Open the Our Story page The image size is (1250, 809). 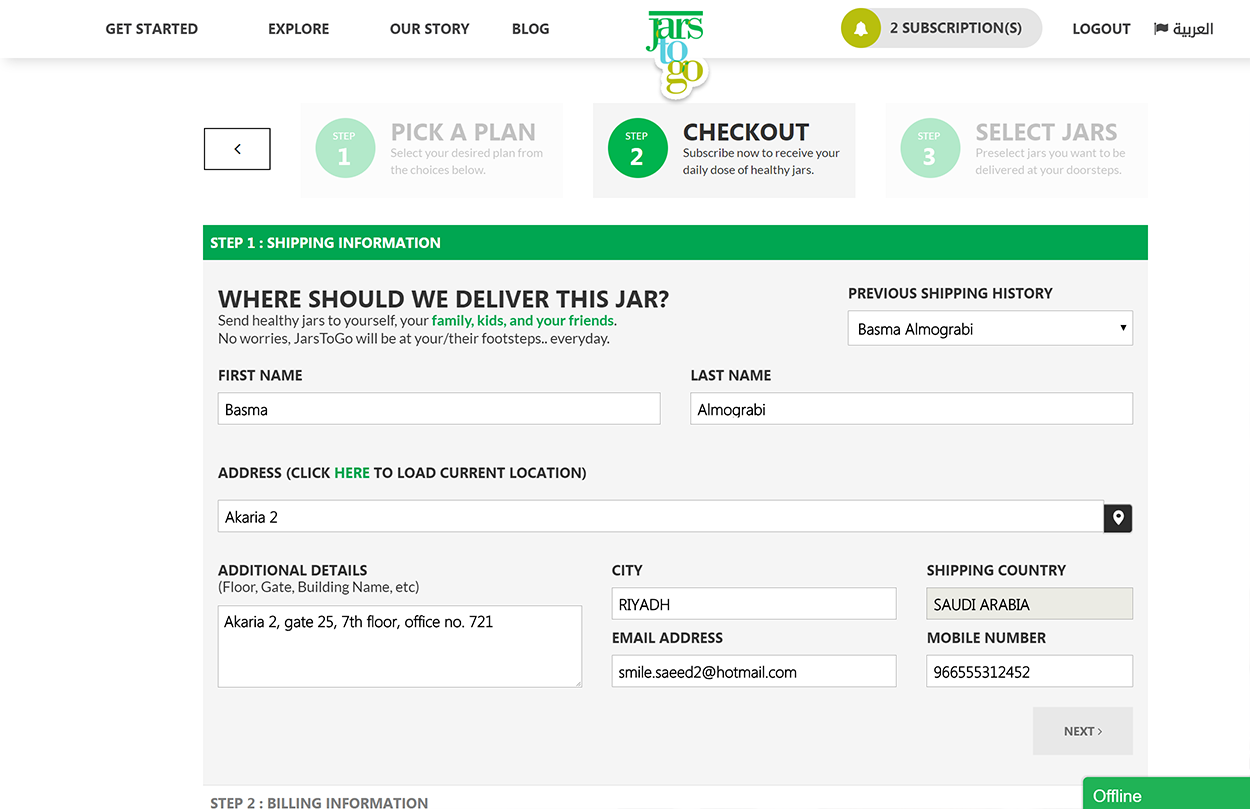tap(429, 29)
